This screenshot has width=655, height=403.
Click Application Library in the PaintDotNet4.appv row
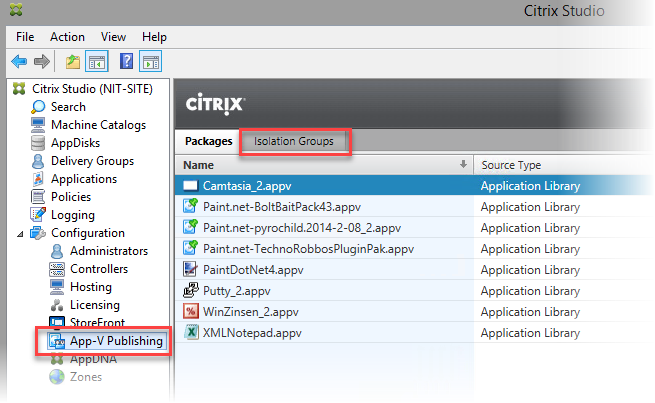530,270
